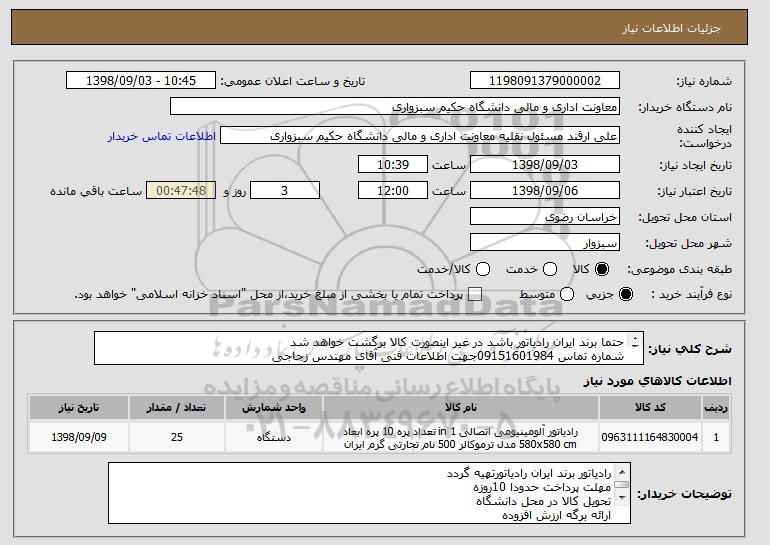Click up arrow of buyer notes scrollbar
Screen dimensions: 770x545
pyautogui.click(x=622, y=472)
